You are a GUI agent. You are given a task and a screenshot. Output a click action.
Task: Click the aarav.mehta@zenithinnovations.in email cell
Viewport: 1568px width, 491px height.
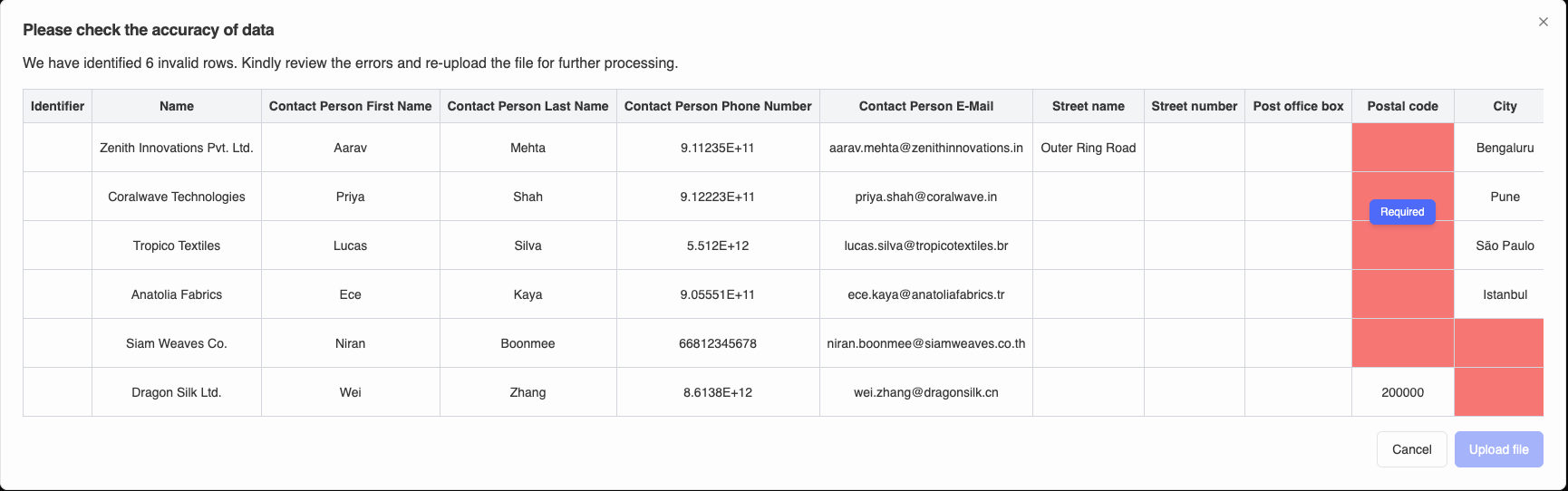925,148
